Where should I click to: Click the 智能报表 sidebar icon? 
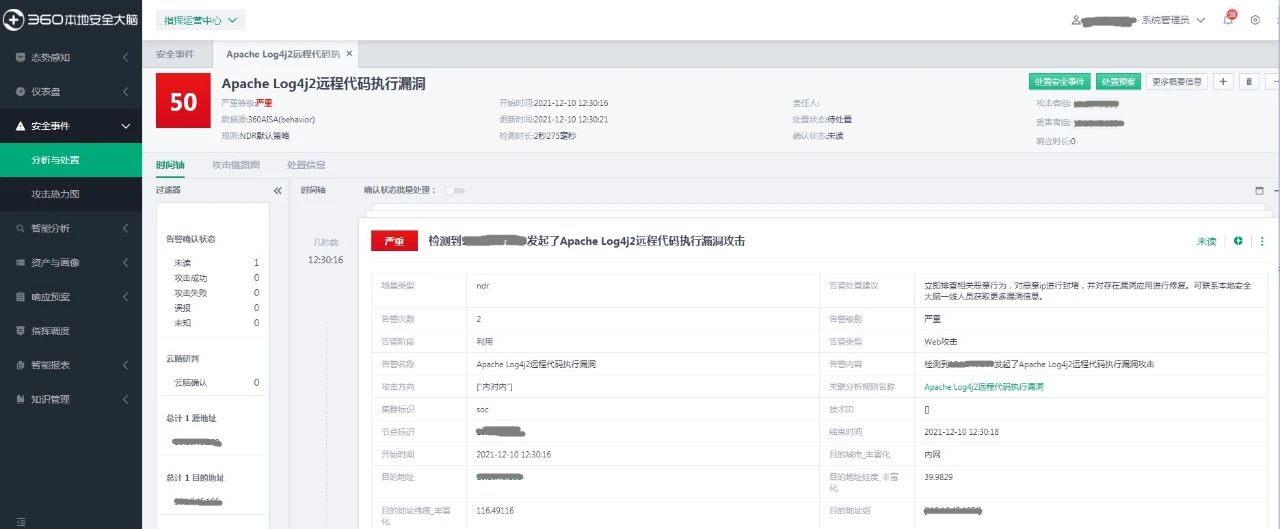20,365
